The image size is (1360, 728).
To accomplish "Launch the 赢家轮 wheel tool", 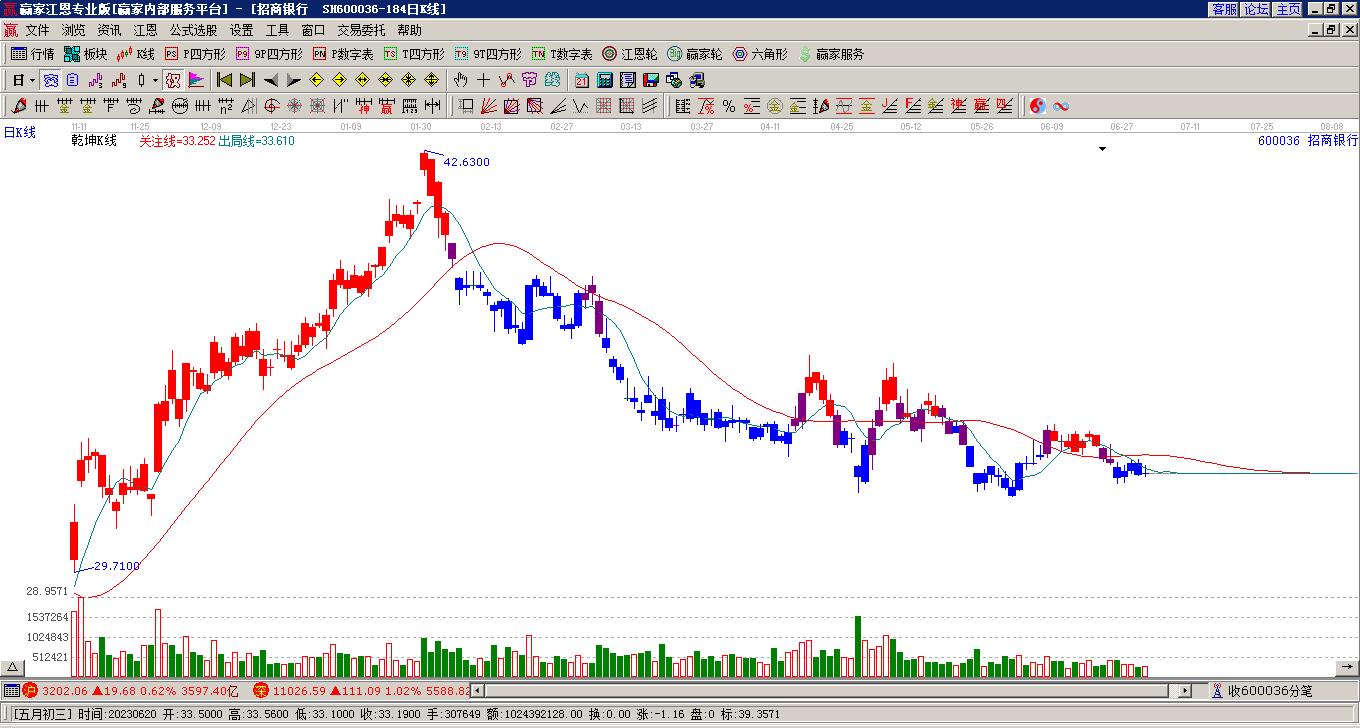I will click(x=695, y=54).
